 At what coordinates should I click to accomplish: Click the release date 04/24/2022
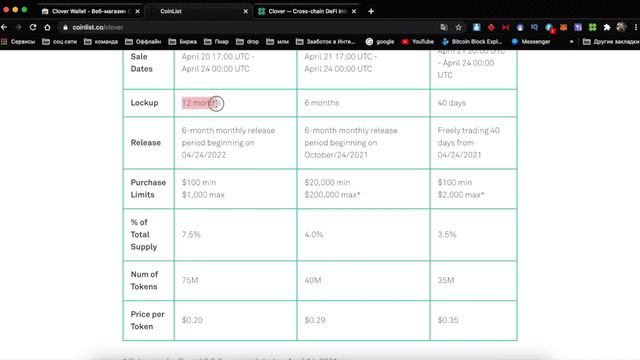click(204, 155)
